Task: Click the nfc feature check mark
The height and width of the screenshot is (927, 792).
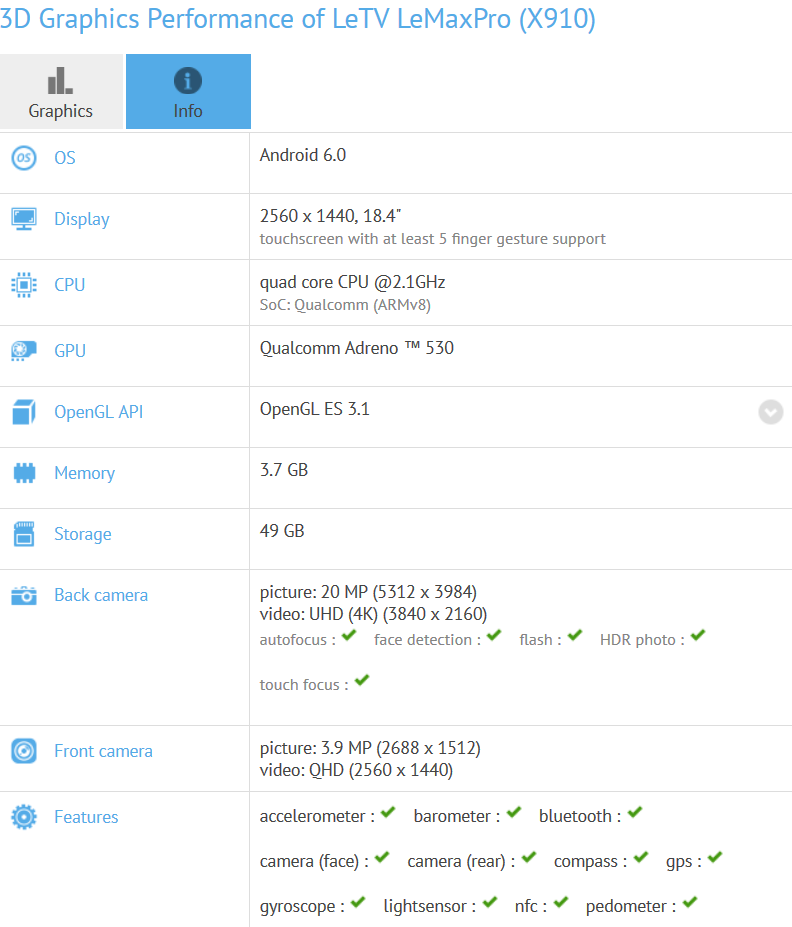Action: [x=561, y=902]
